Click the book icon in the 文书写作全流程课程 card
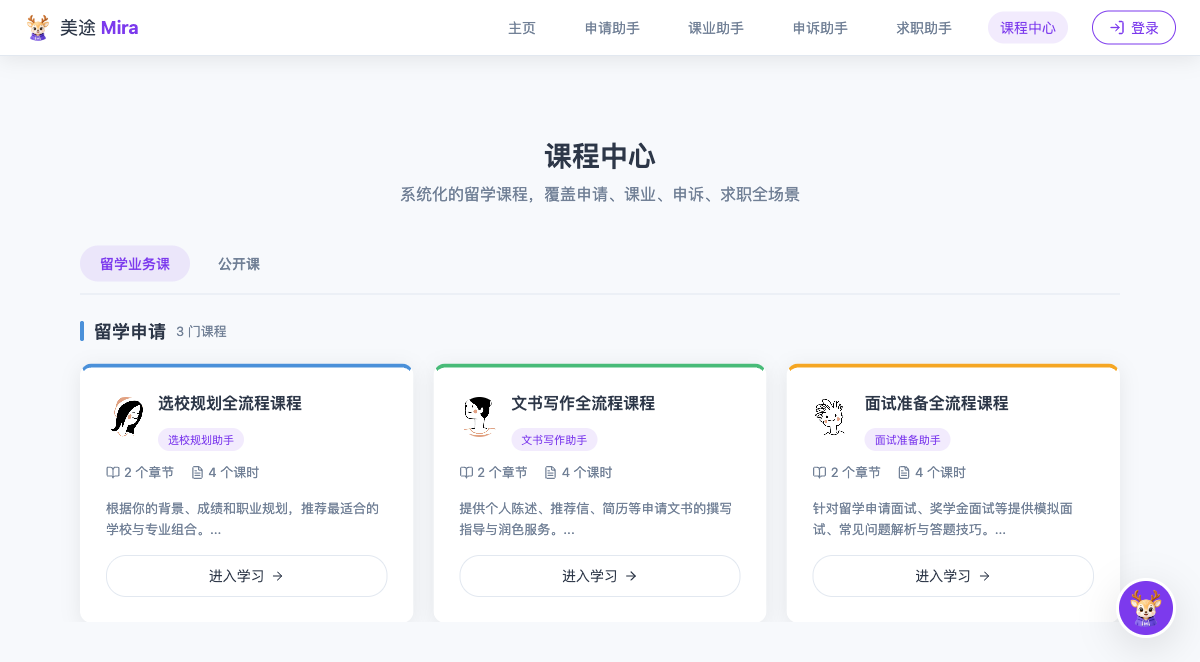This screenshot has height=662, width=1200. (466, 472)
